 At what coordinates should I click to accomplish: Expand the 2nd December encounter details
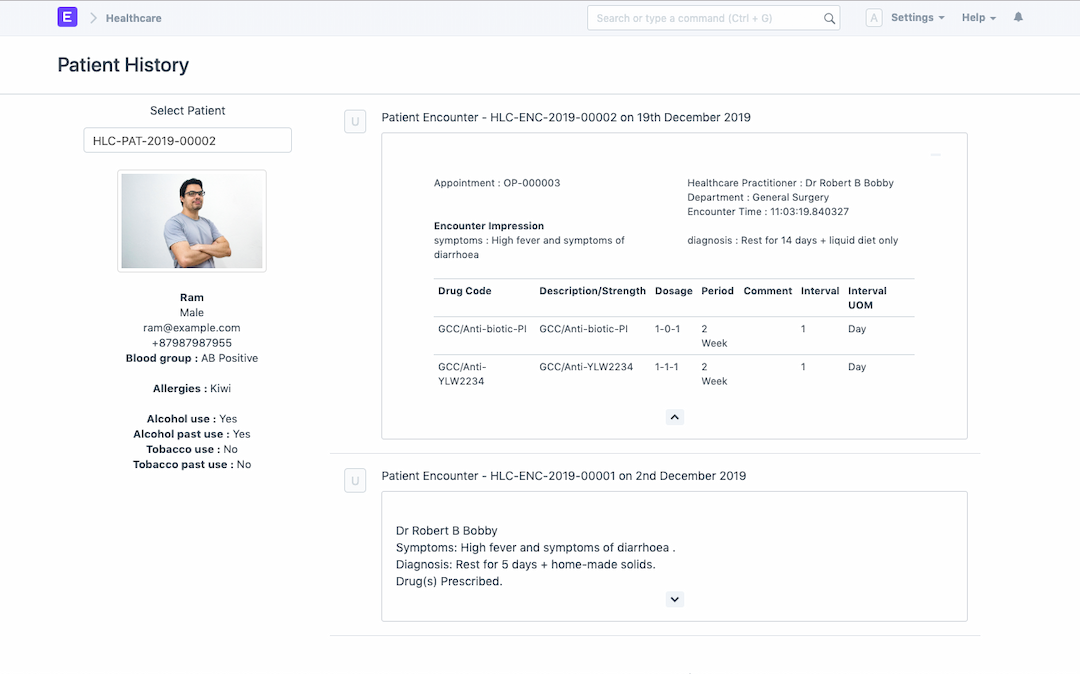[x=674, y=599]
